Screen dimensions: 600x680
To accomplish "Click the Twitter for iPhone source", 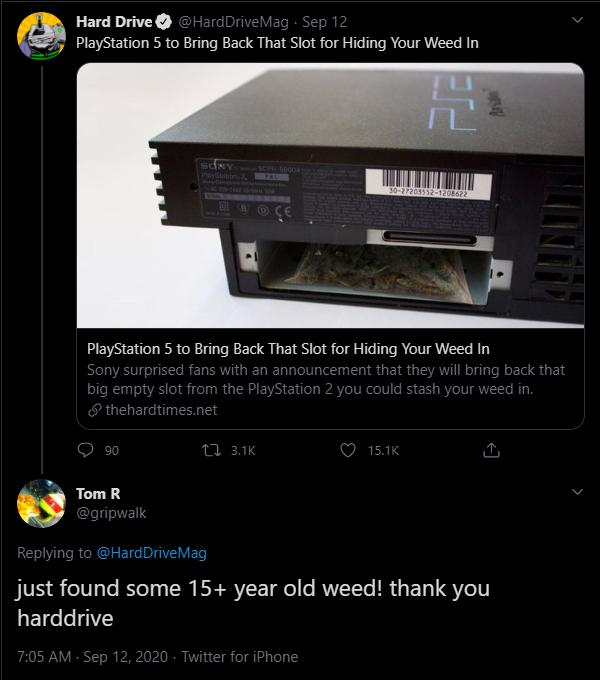I will [241, 657].
